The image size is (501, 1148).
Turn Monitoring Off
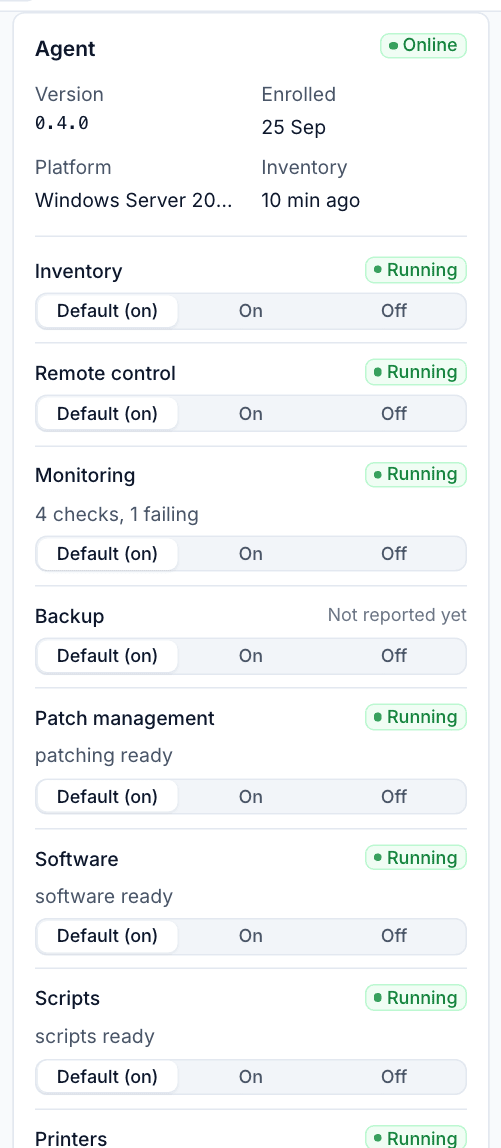393,554
